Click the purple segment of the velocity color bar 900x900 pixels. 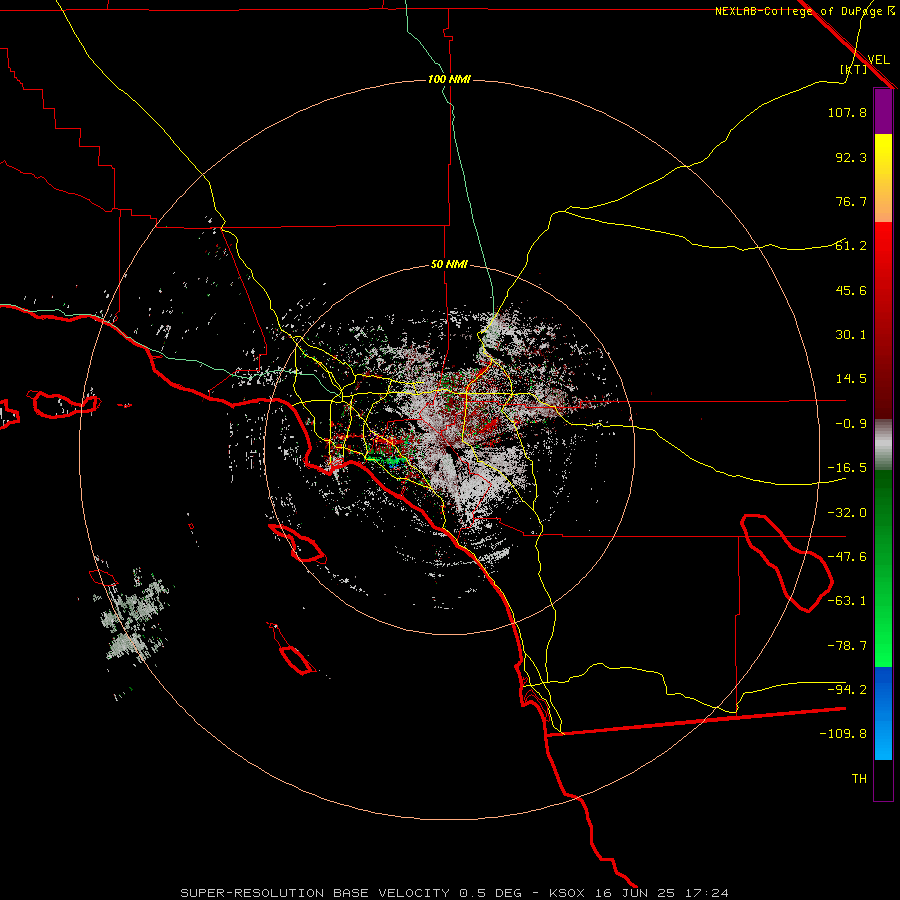pyautogui.click(x=883, y=112)
